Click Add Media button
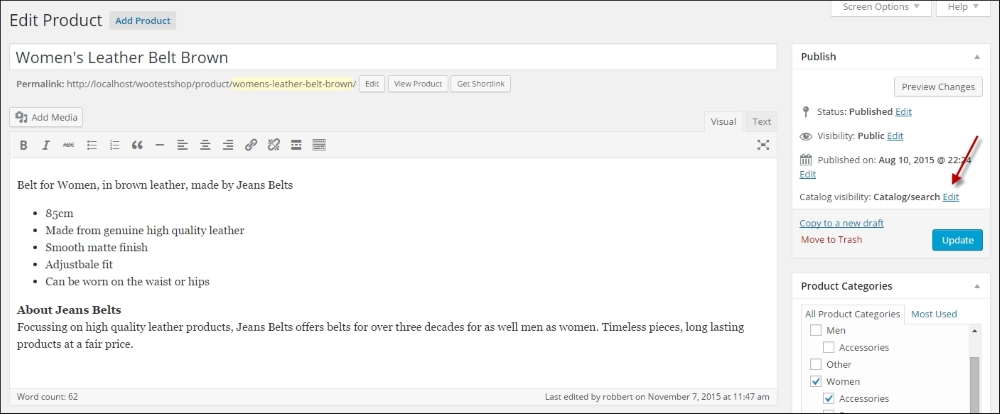 coord(46,117)
